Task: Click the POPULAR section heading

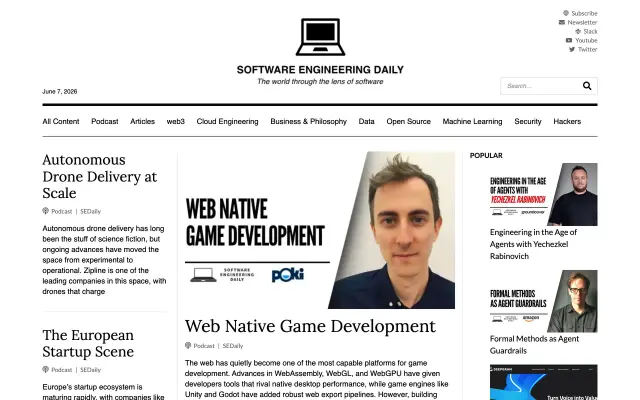Action: 486,156
